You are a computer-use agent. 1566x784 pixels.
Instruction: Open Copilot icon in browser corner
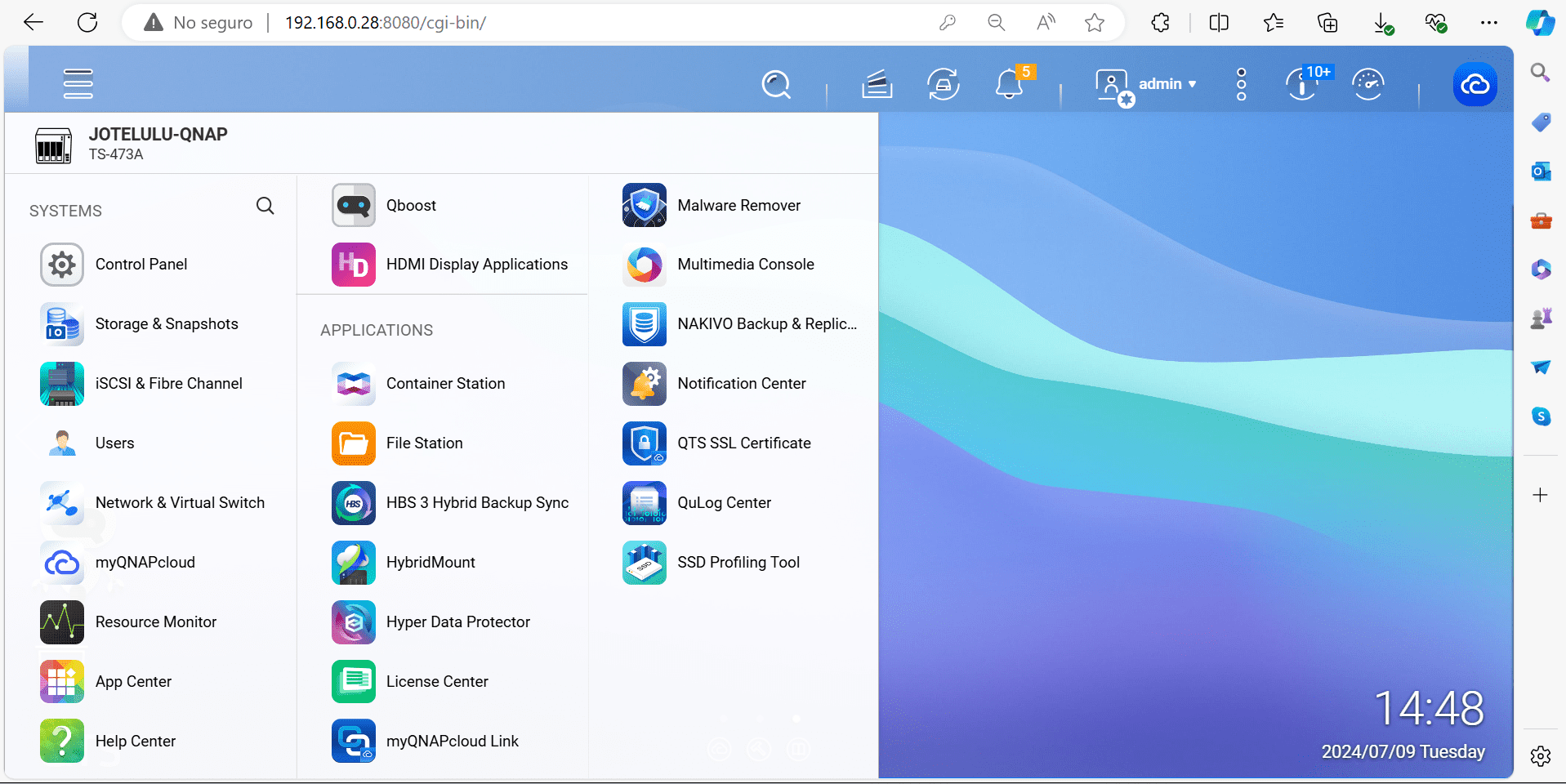tap(1541, 23)
